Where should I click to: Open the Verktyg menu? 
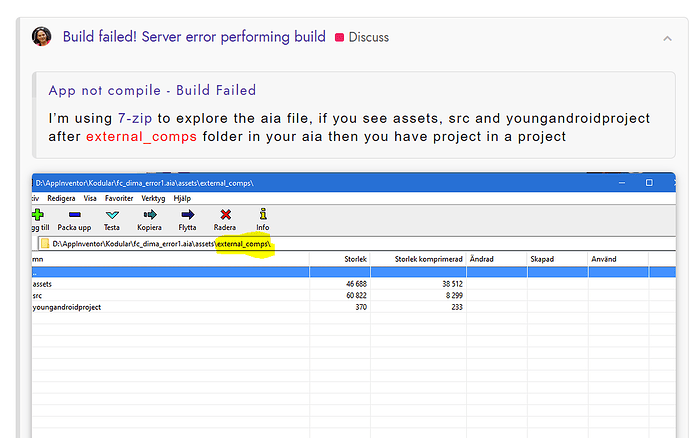click(x=153, y=199)
